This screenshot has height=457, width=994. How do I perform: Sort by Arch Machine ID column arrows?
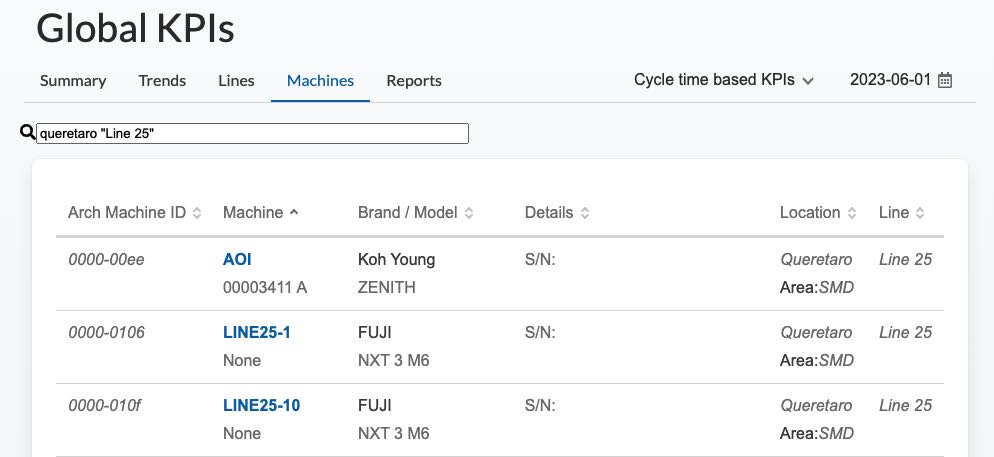pyautogui.click(x=197, y=213)
